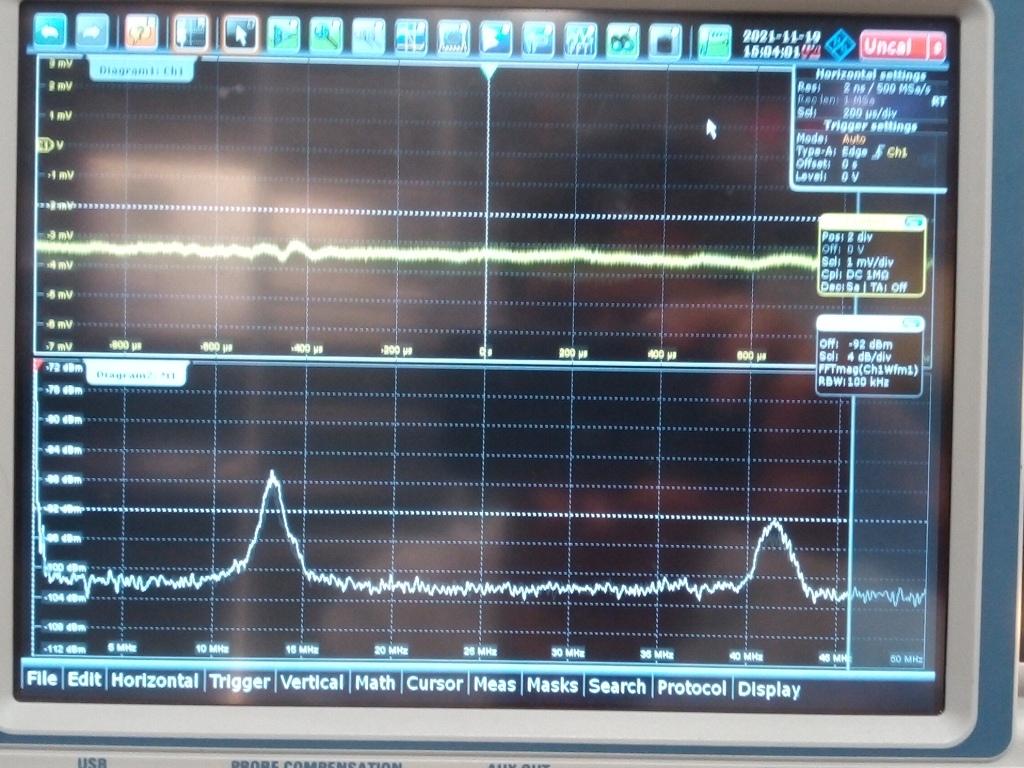
Task: Click the '2 ns / 500 MSa/s' resolution value
Action: 886,88
